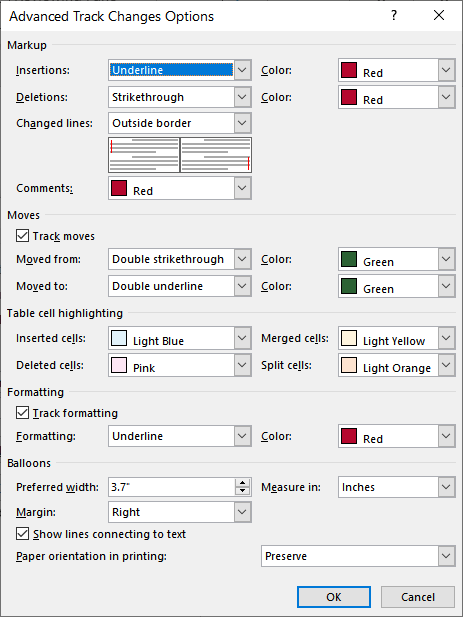The height and width of the screenshot is (617, 463).
Task: Click the left border changed lines preview
Action: [144, 155]
